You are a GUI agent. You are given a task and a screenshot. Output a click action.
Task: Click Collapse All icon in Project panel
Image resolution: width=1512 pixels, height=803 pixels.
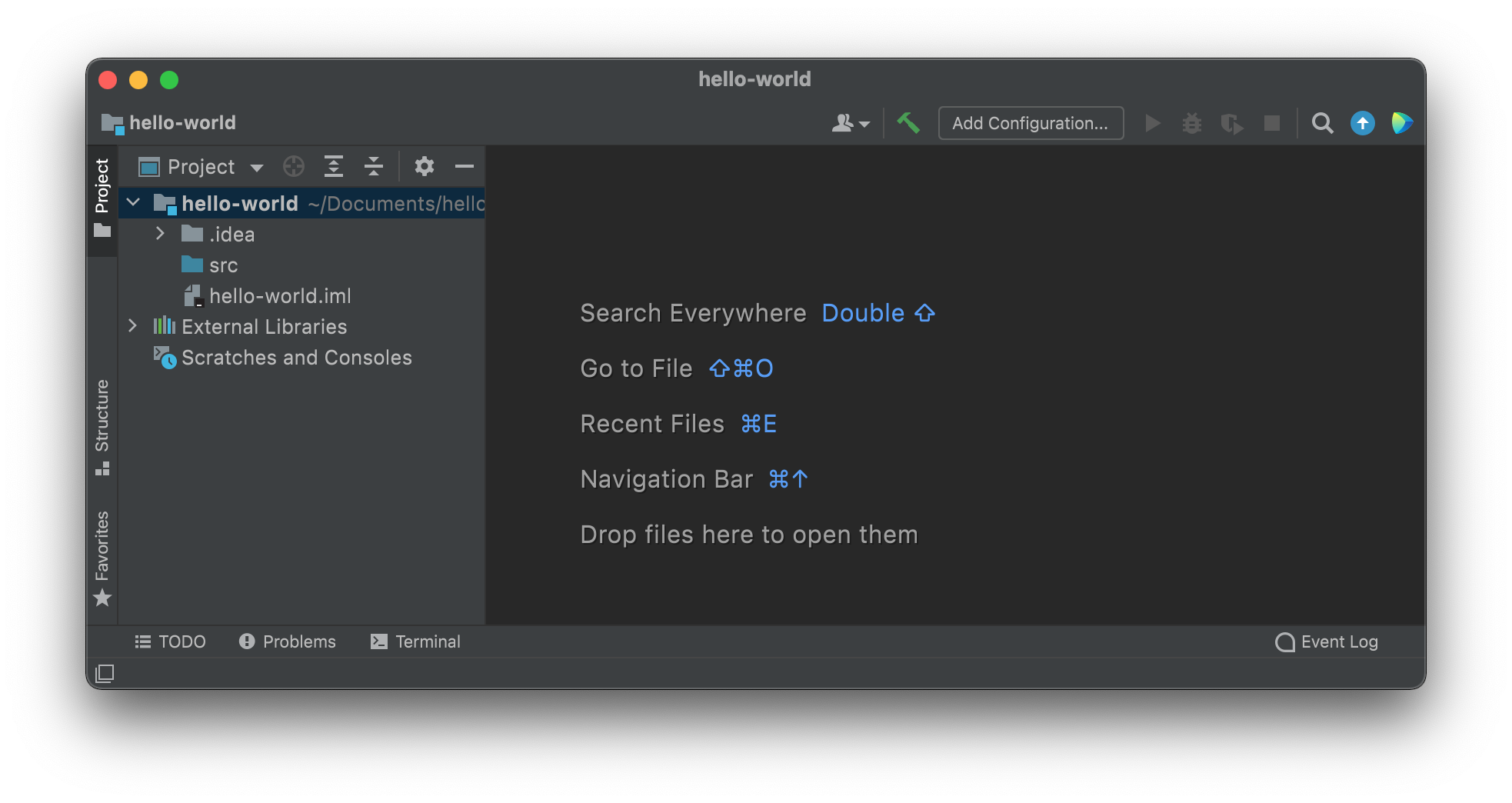[374, 166]
